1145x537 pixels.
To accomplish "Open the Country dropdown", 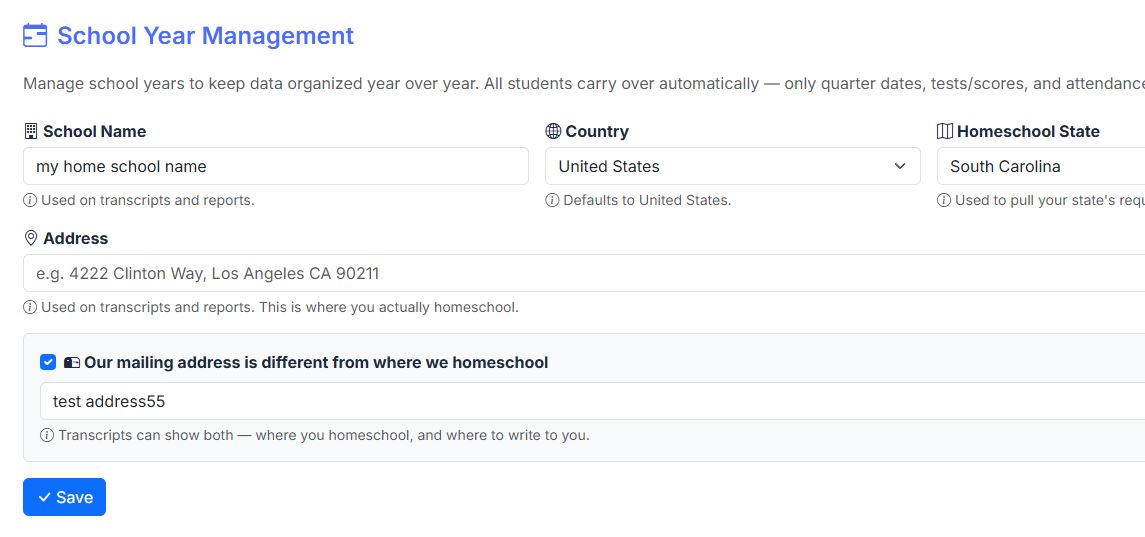I will coord(732,167).
